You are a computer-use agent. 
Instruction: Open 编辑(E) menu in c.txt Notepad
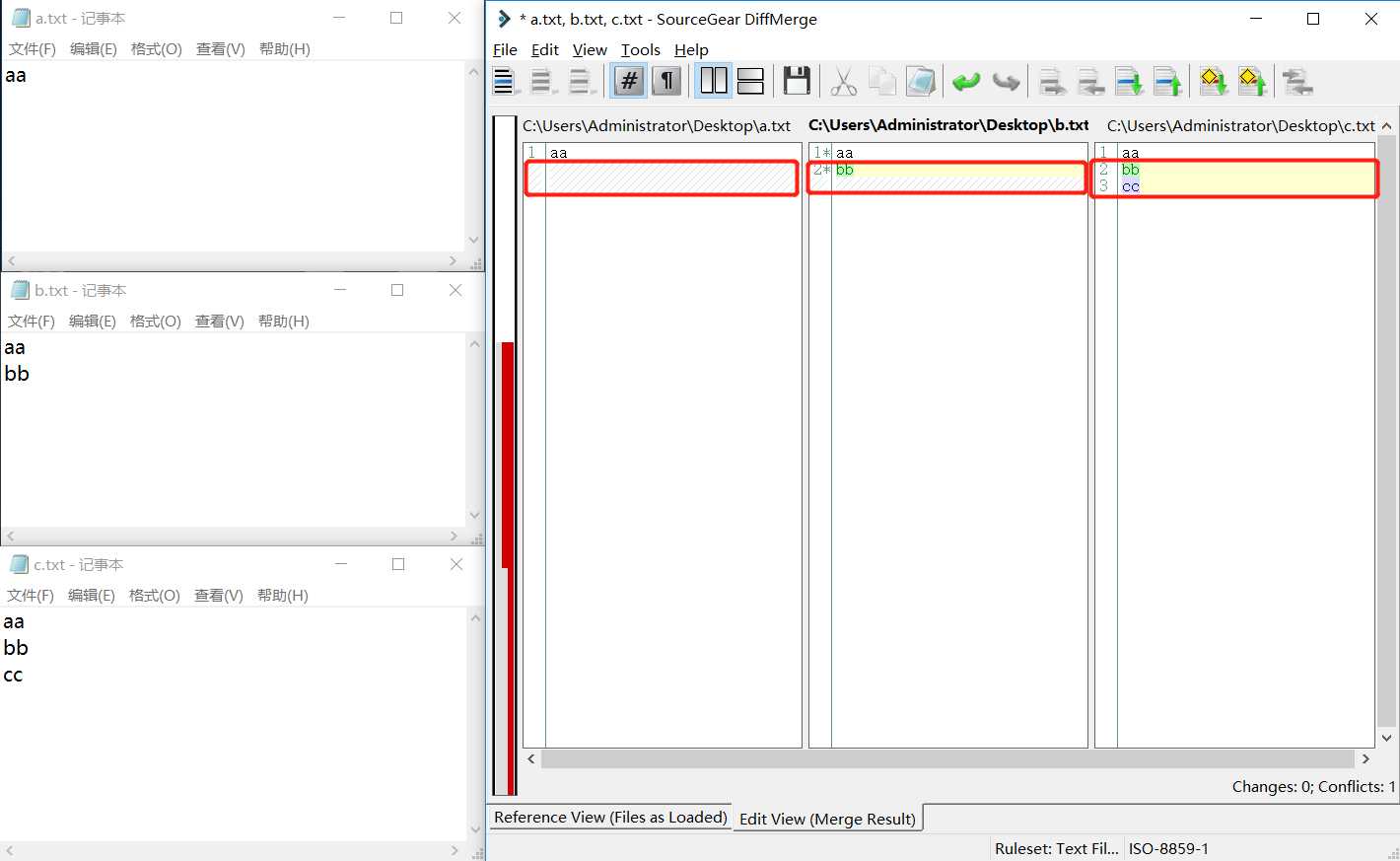tap(92, 595)
